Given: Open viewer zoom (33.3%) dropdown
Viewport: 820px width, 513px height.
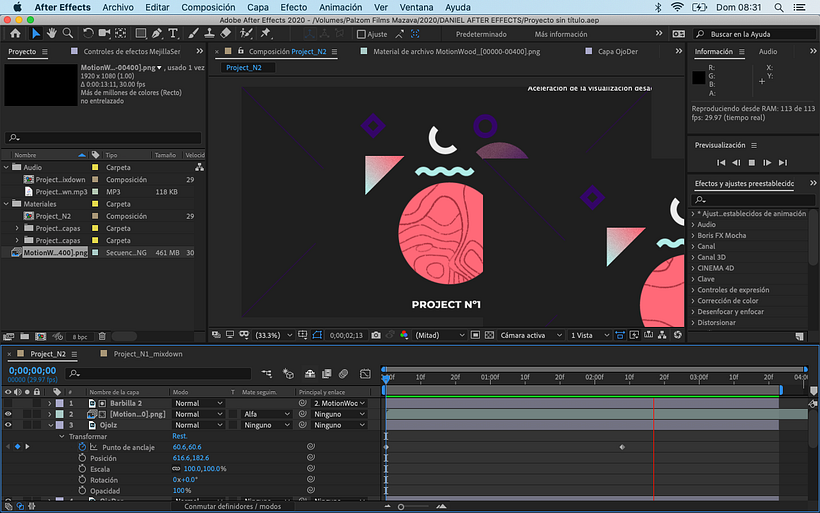Looking at the screenshot, I should [273, 335].
